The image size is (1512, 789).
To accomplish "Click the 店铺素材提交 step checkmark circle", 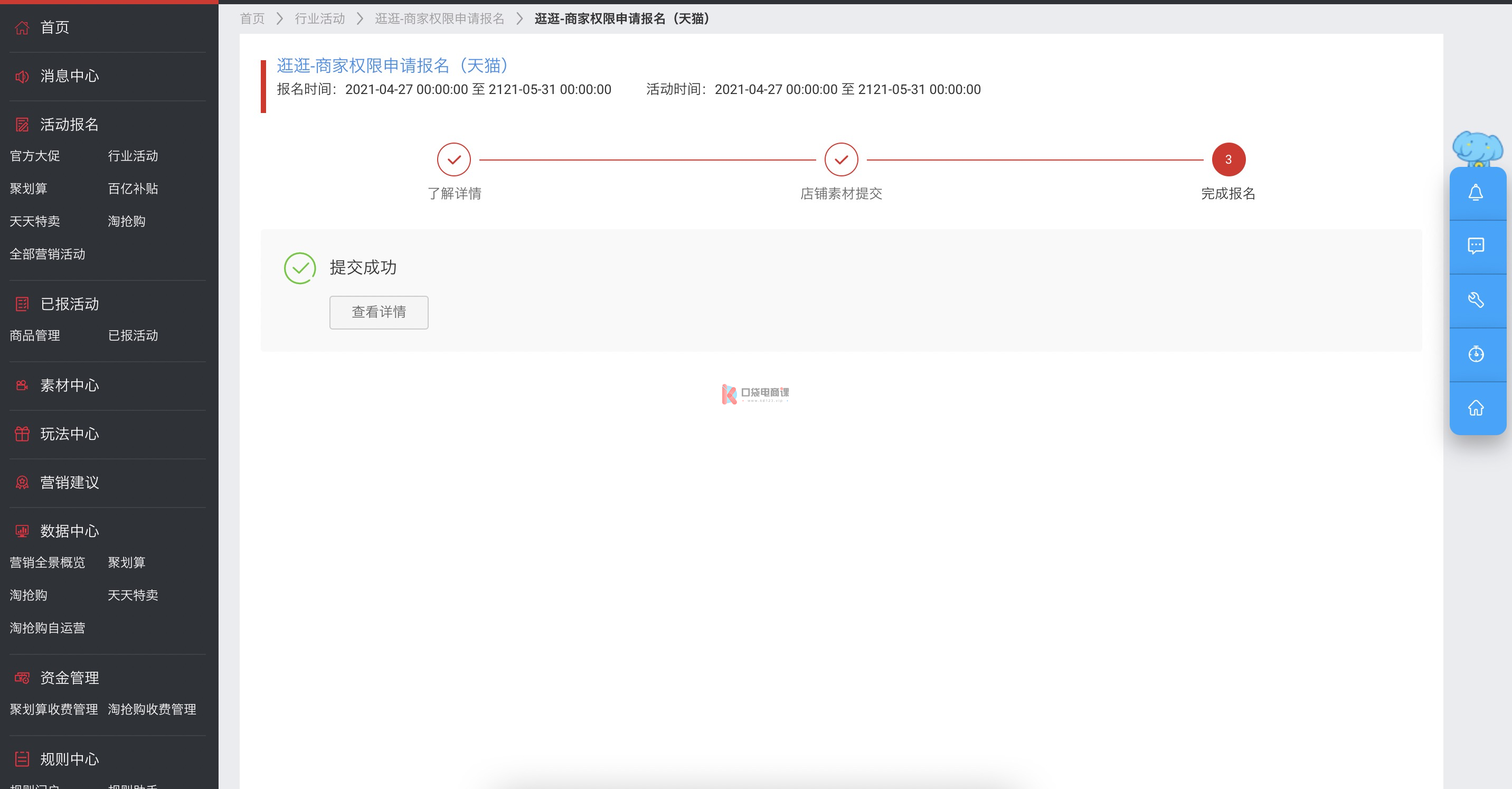I will click(841, 159).
